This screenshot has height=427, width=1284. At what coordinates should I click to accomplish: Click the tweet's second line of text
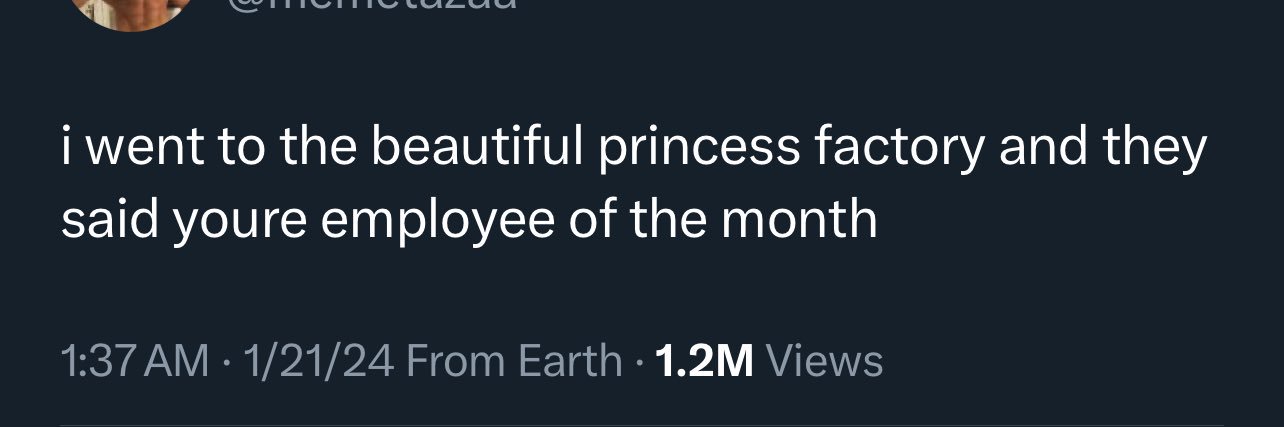click(468, 221)
